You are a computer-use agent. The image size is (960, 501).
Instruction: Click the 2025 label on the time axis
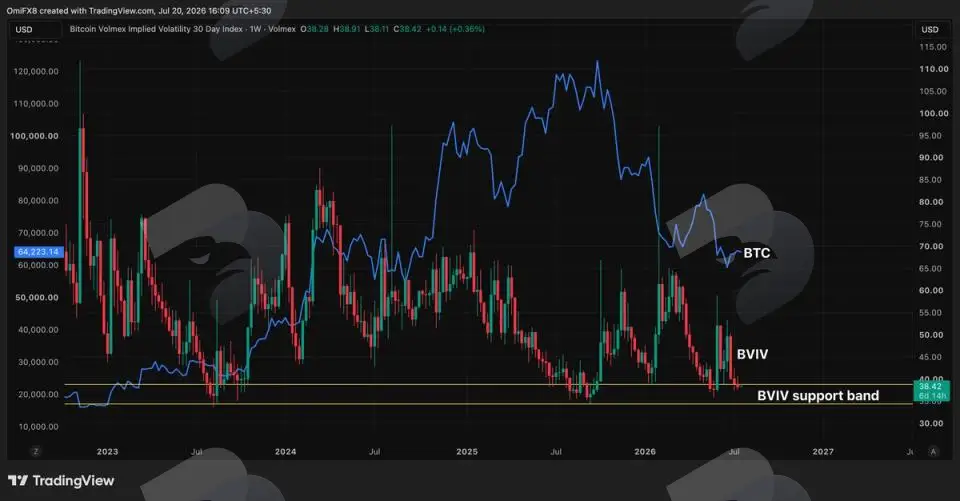point(467,451)
